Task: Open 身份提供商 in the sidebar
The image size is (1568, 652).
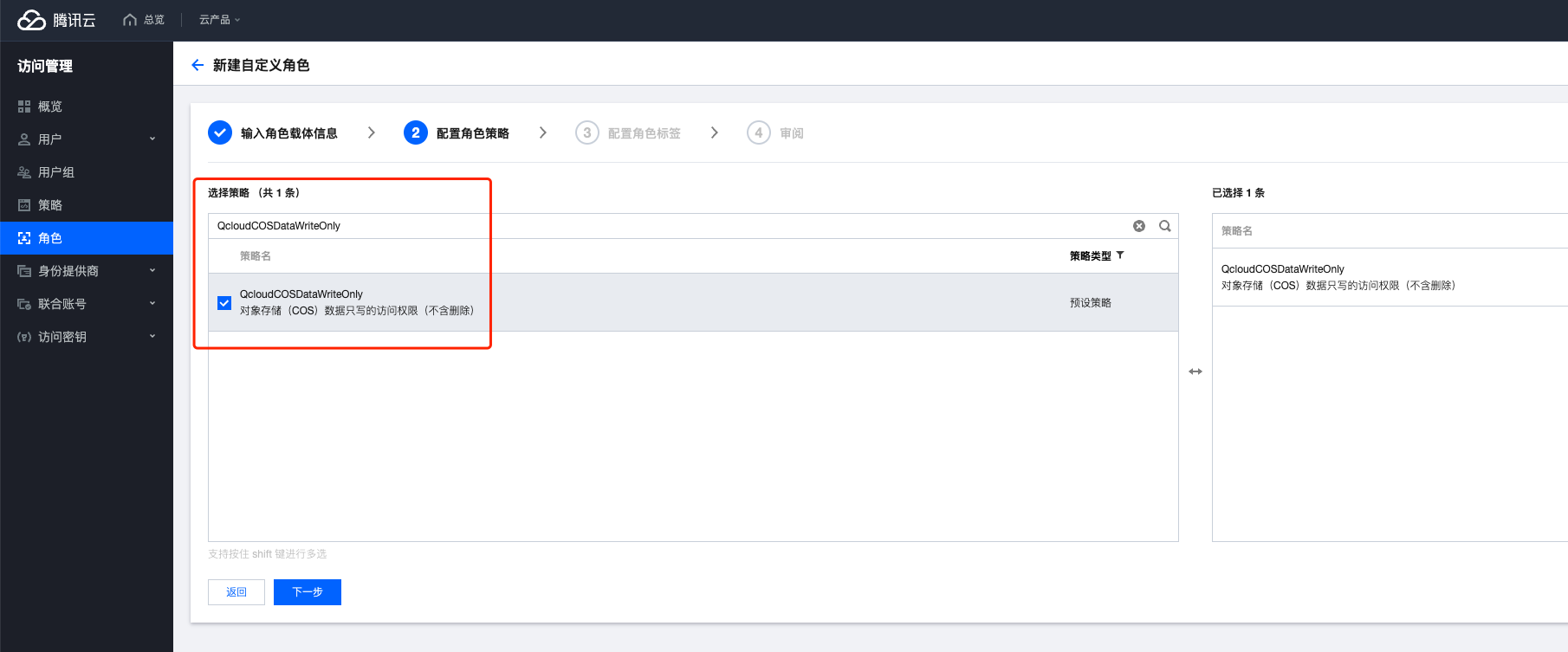Action: click(x=87, y=271)
